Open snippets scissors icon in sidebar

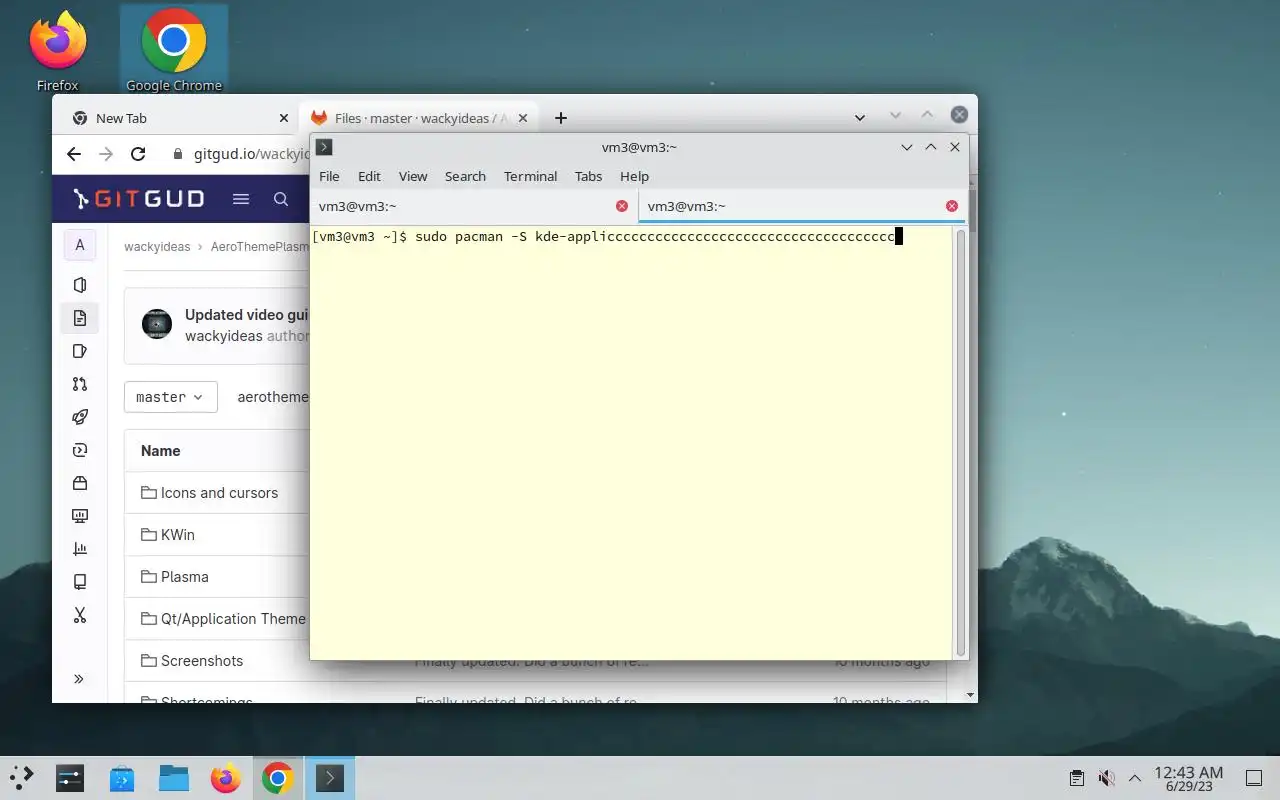pyautogui.click(x=80, y=615)
